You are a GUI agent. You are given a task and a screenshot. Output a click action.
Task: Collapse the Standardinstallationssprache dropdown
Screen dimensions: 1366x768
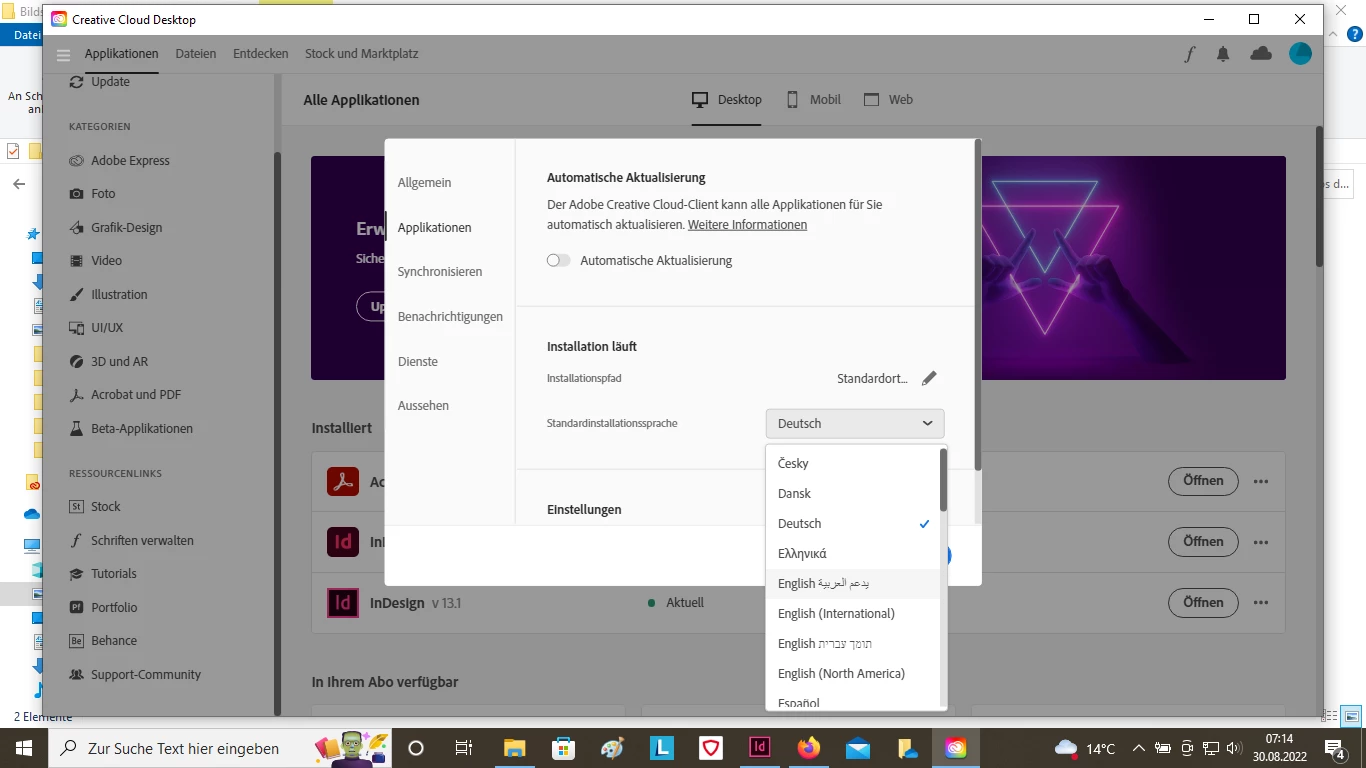point(855,424)
